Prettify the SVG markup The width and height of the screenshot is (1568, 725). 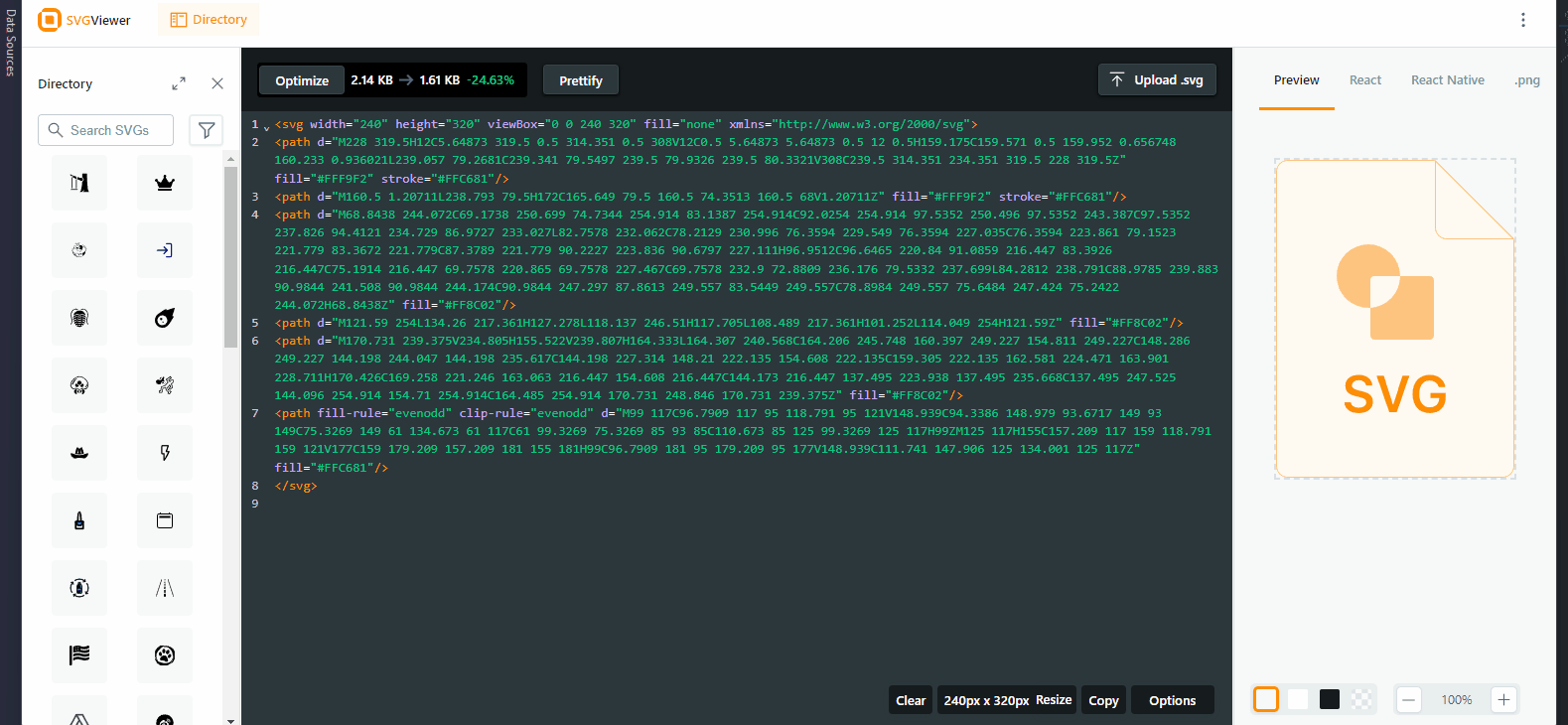click(581, 80)
